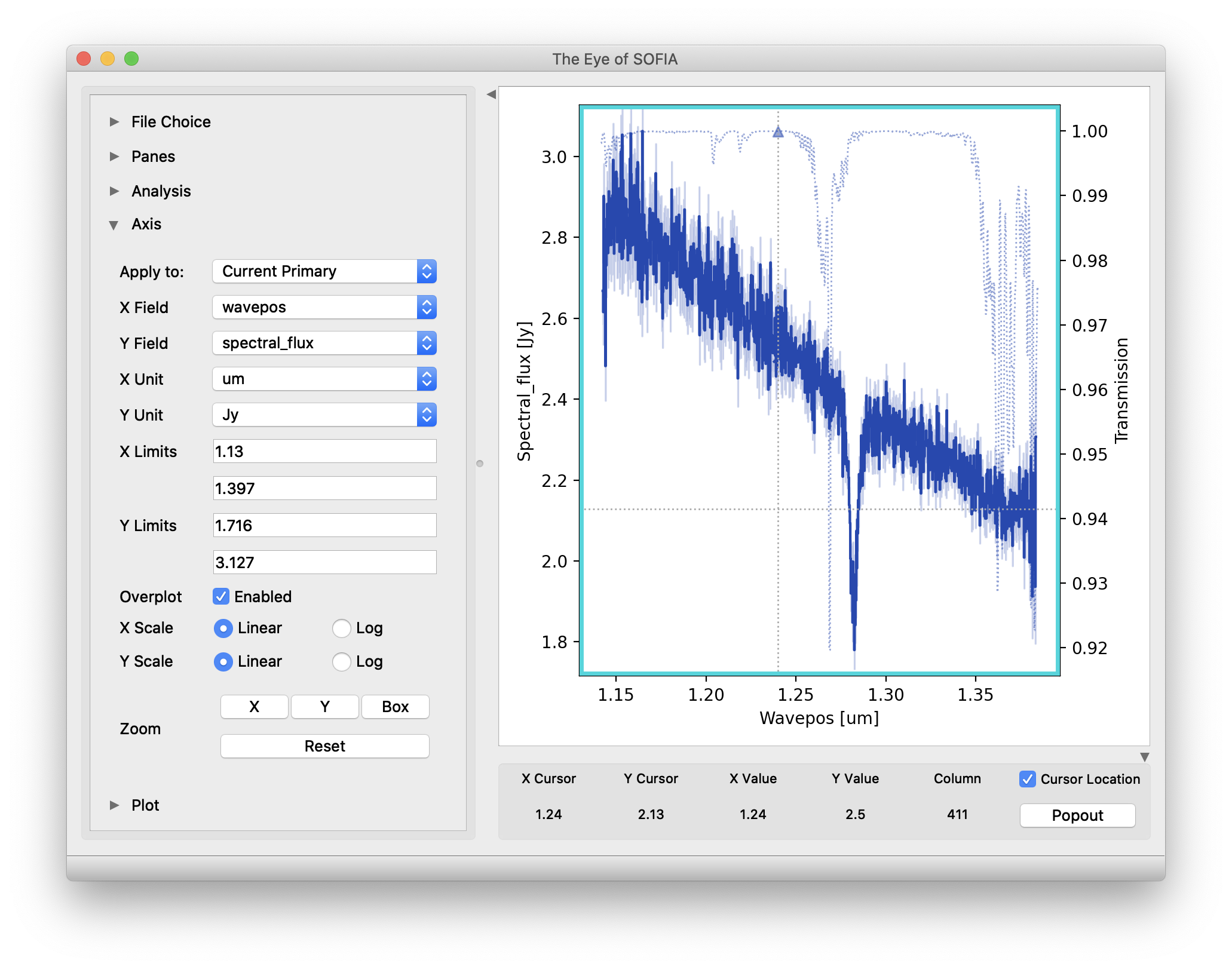This screenshot has width=1232, height=969.
Task: Expand the Plot section
Action: pyautogui.click(x=114, y=805)
